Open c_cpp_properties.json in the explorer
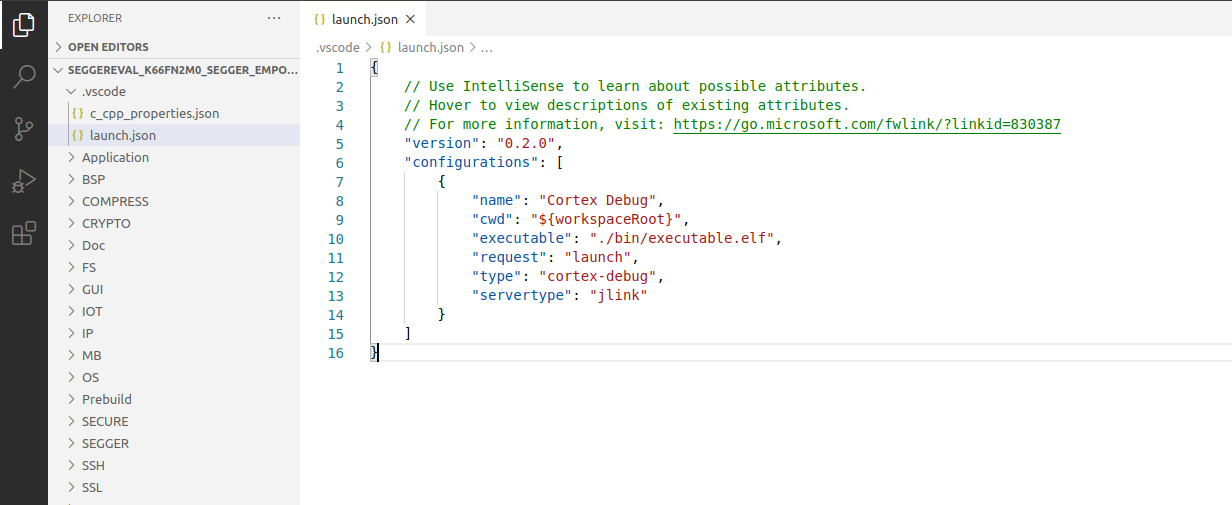 click(154, 113)
